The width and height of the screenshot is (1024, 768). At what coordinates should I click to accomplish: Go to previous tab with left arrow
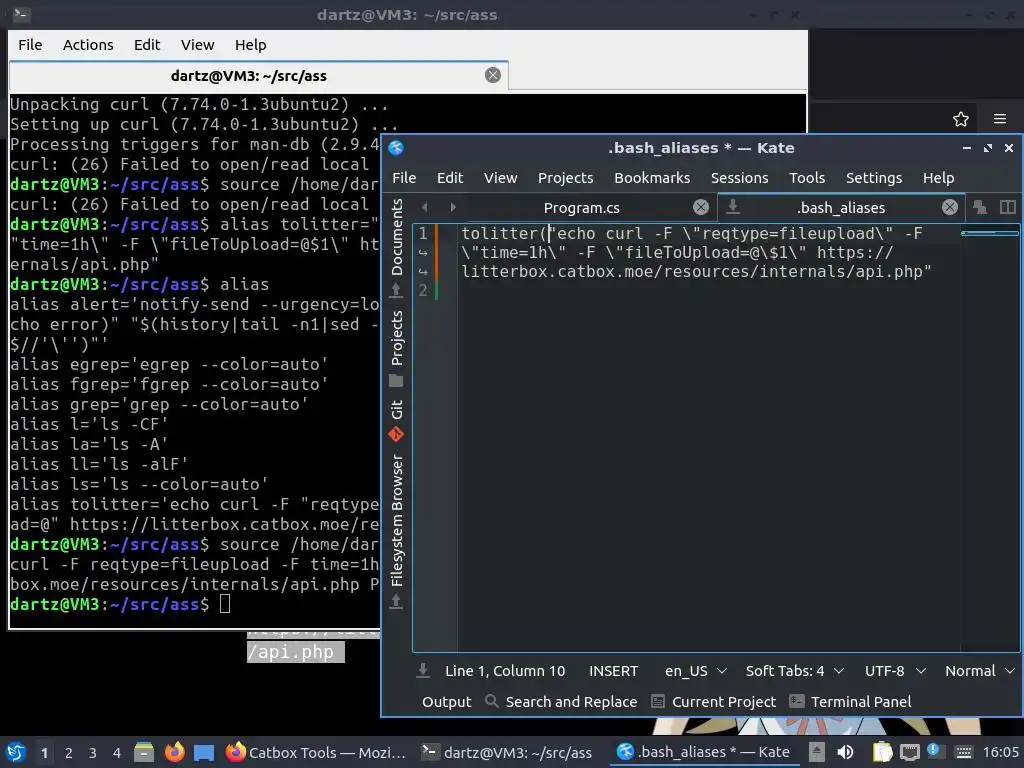pos(425,207)
